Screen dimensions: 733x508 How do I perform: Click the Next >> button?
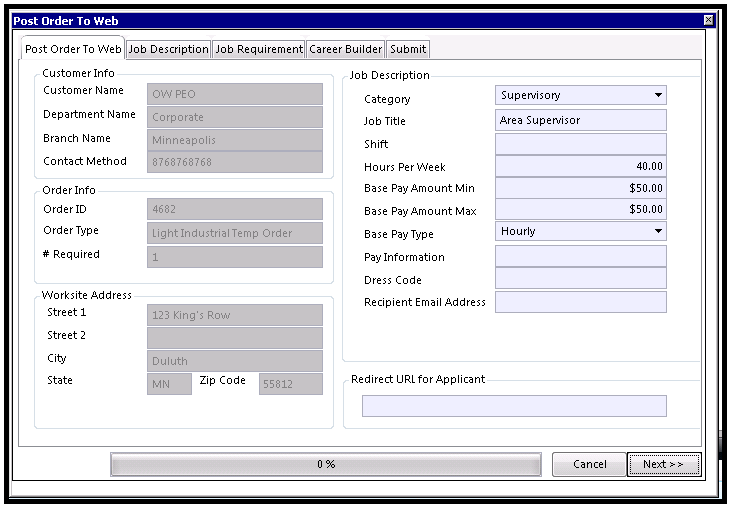coord(663,464)
